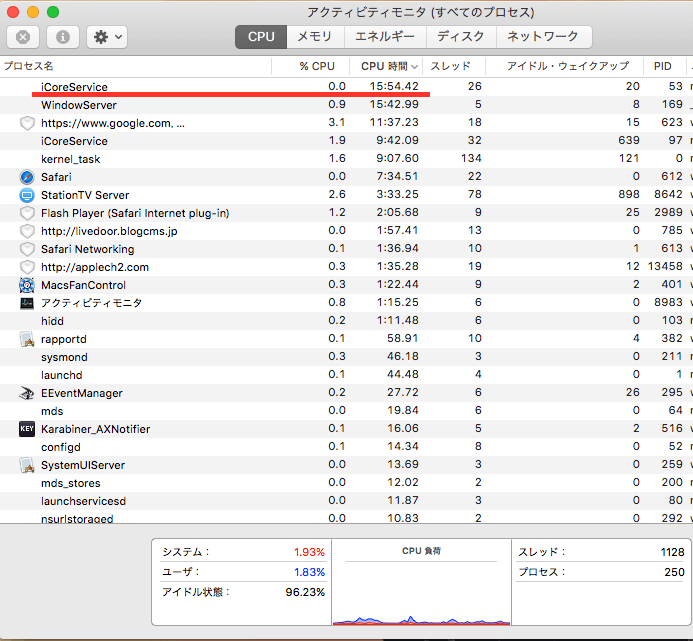
Task: Click the thread count 134
Action: [x=471, y=158]
